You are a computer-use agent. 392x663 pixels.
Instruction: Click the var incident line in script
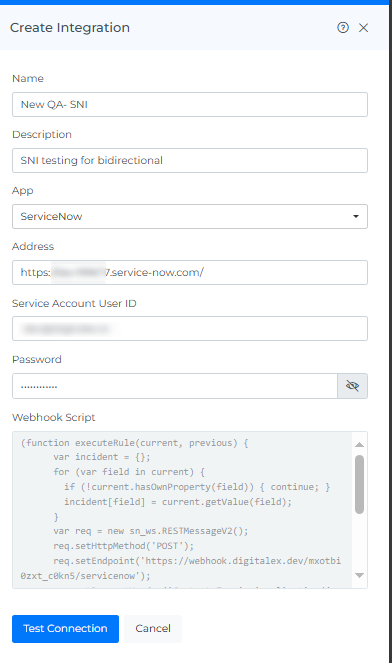click(x=101, y=457)
